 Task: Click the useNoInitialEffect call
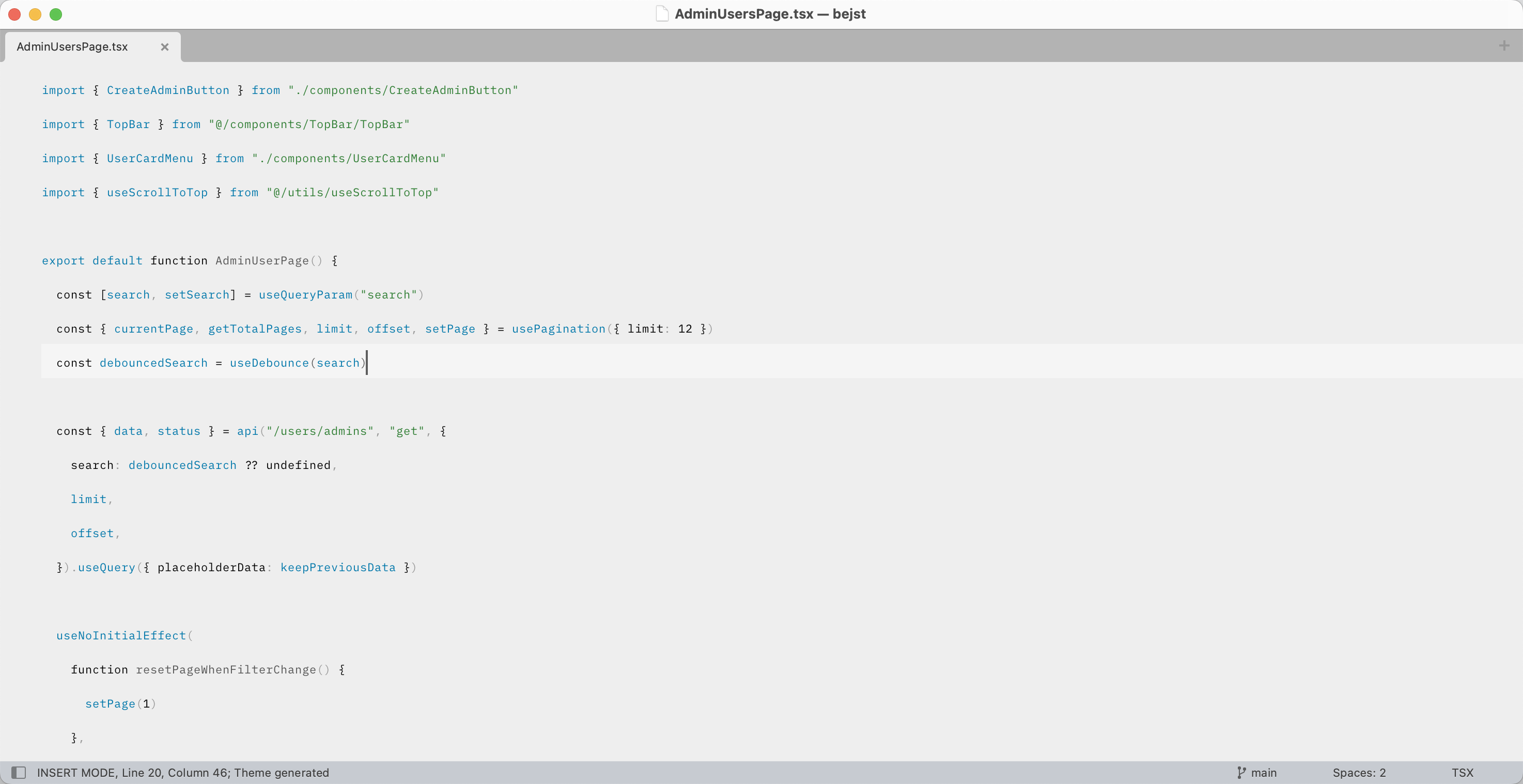point(121,635)
